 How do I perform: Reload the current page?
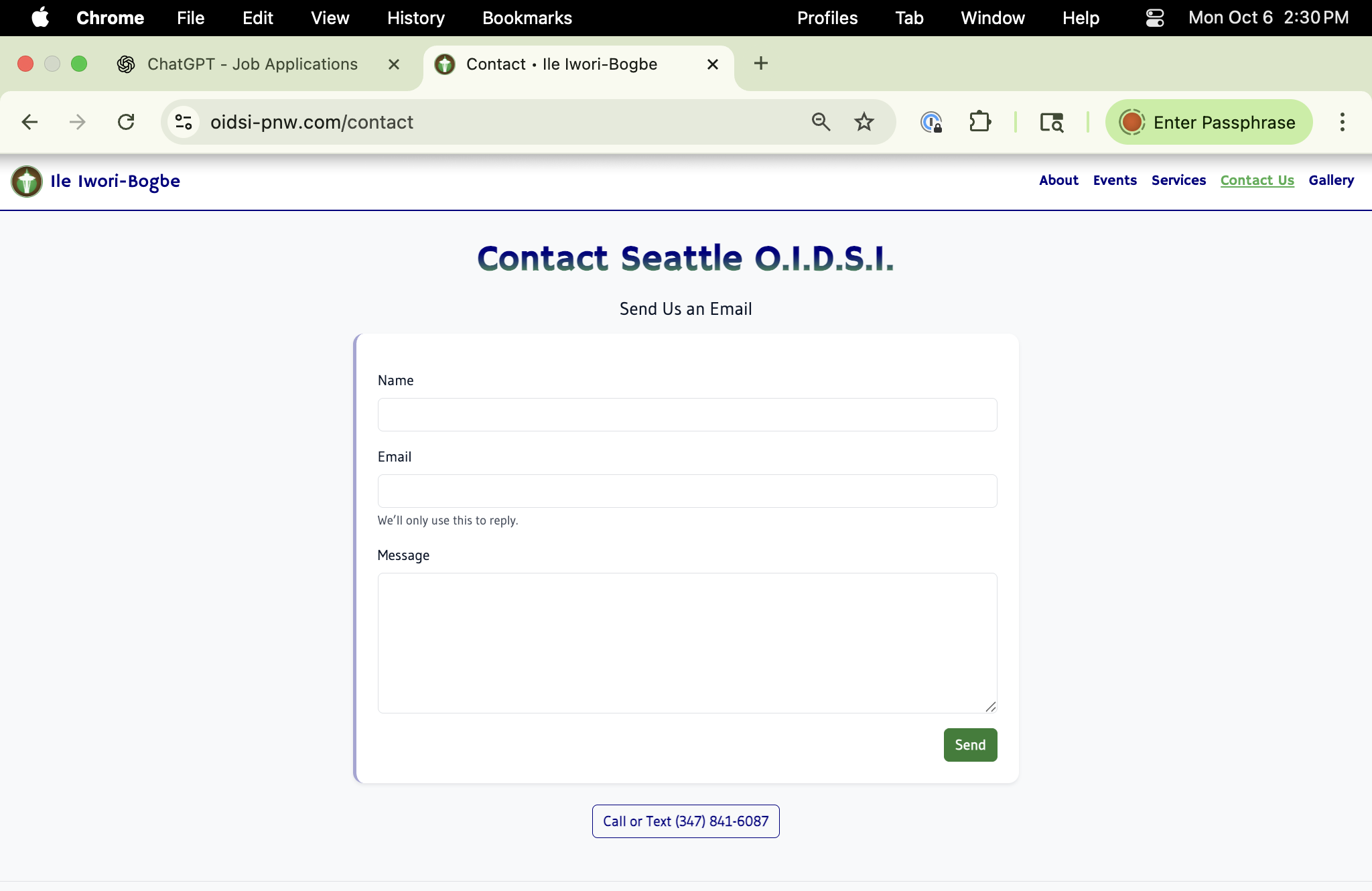(127, 122)
